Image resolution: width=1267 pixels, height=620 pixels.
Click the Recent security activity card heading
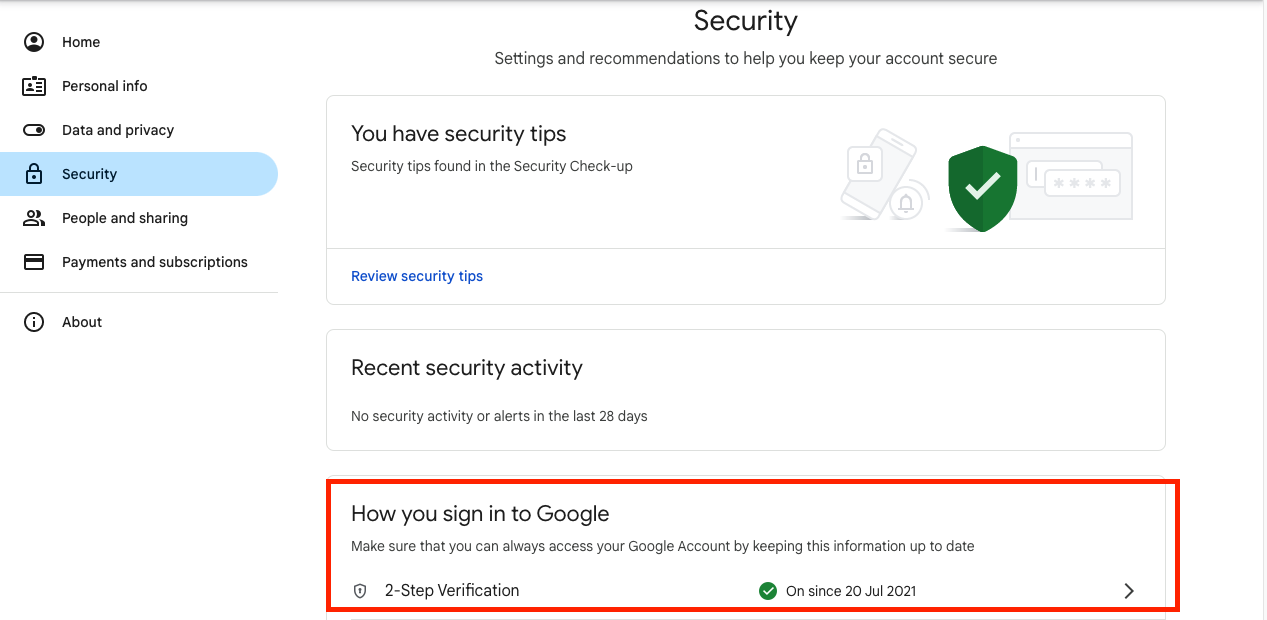point(467,368)
